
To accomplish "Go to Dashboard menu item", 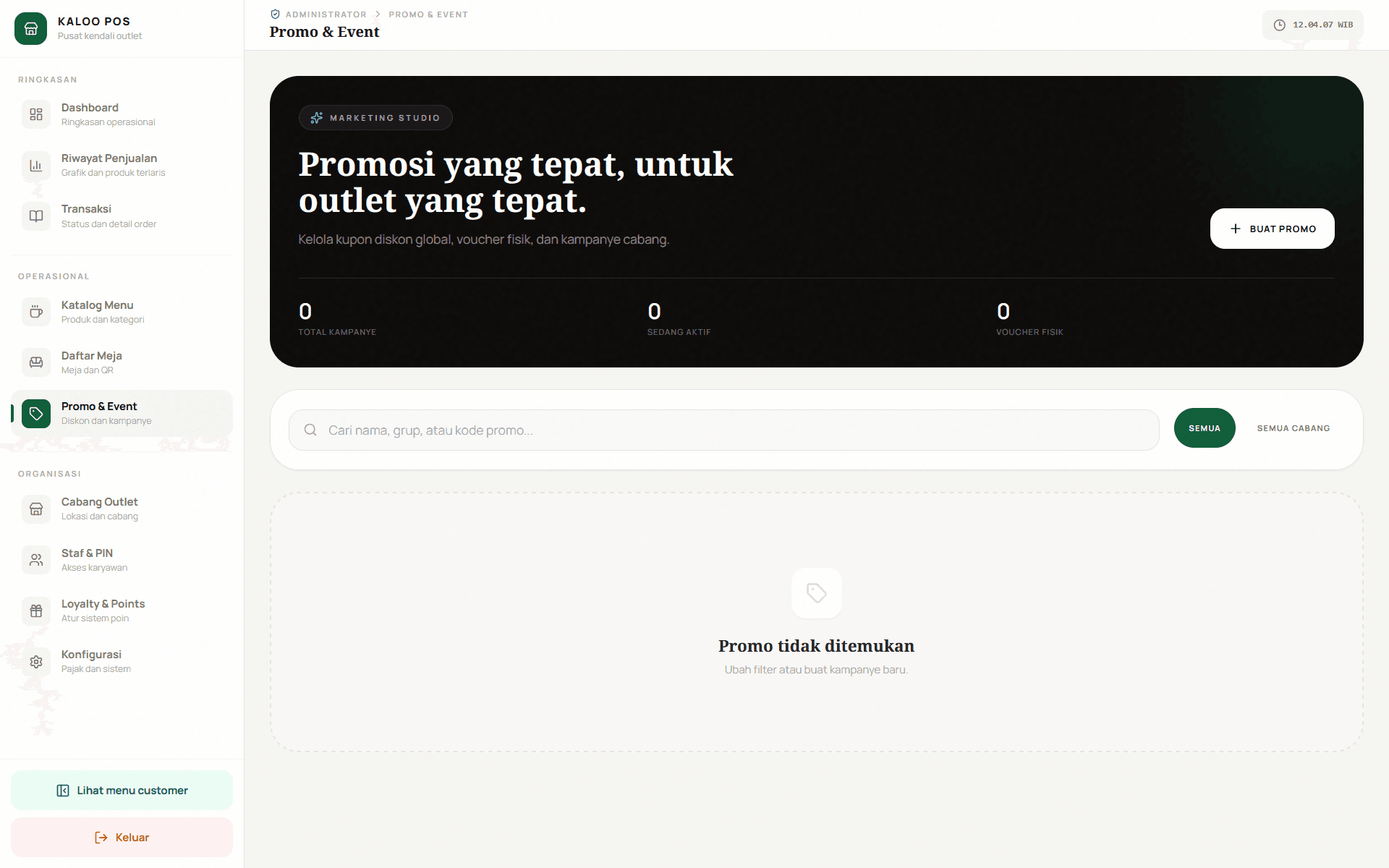I will pos(122,114).
